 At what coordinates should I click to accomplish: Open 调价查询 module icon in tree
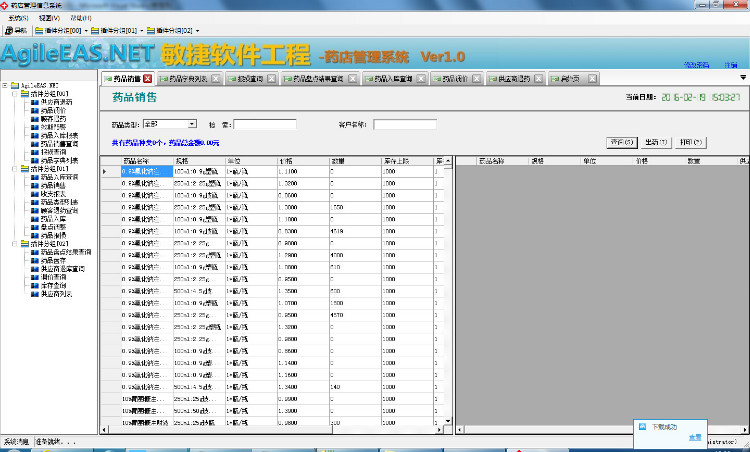coord(34,277)
